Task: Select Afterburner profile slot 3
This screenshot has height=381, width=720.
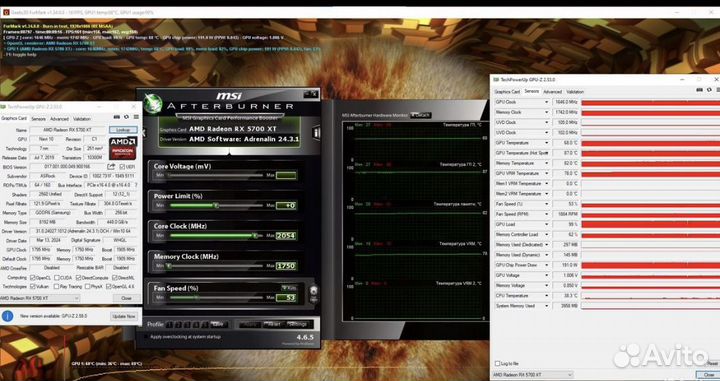Action: [x=187, y=325]
